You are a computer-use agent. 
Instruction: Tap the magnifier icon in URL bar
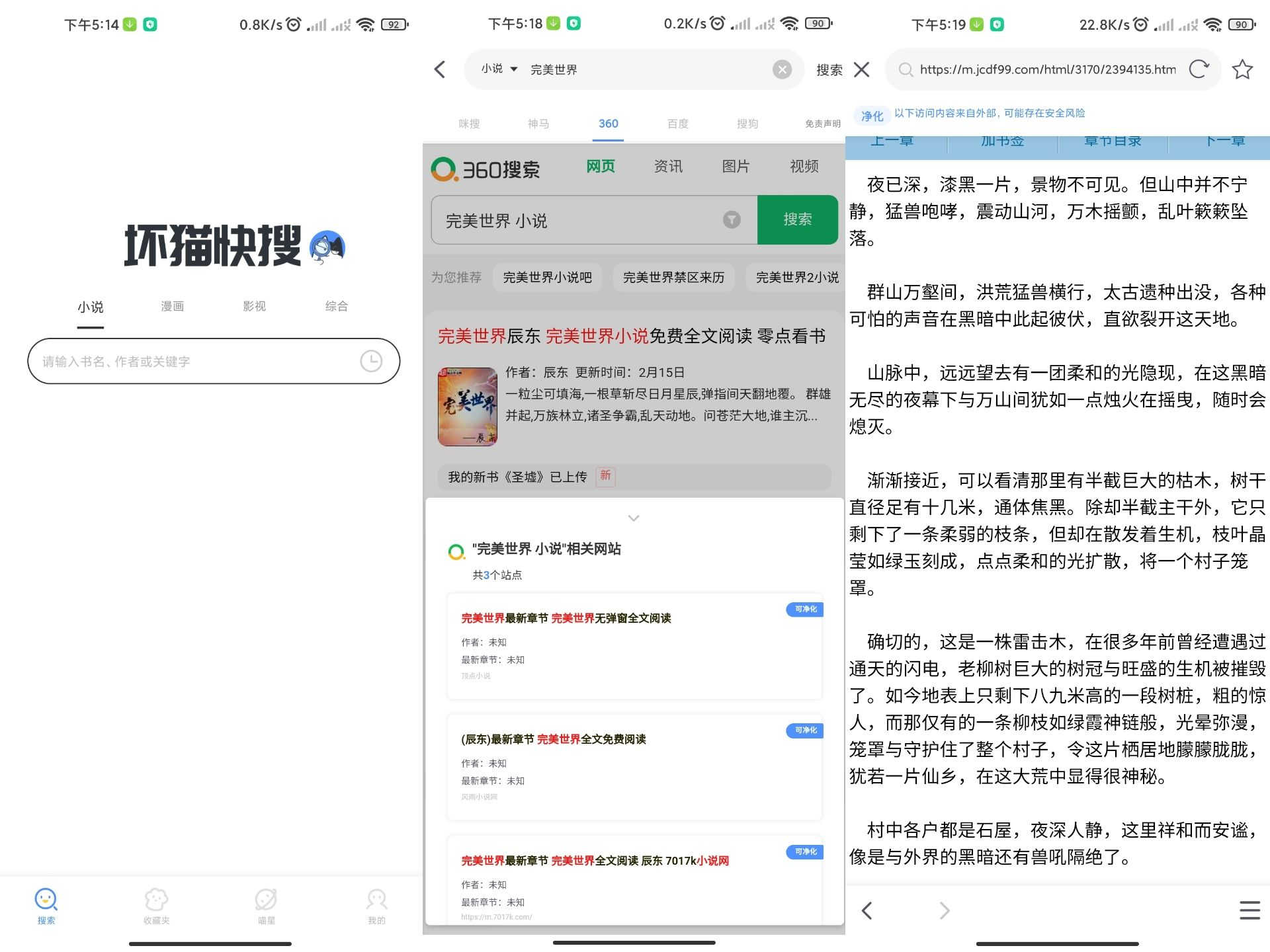905,69
